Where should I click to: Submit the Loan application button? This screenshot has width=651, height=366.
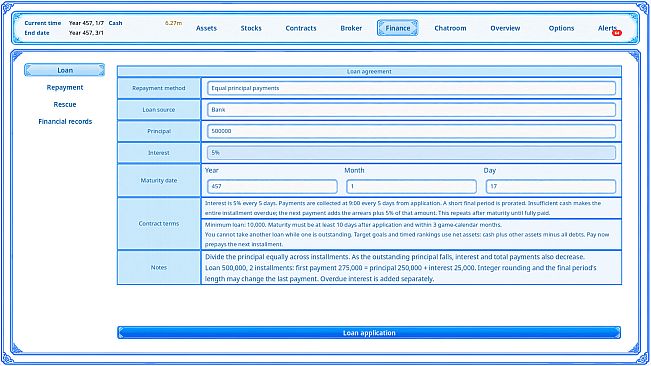click(x=369, y=333)
